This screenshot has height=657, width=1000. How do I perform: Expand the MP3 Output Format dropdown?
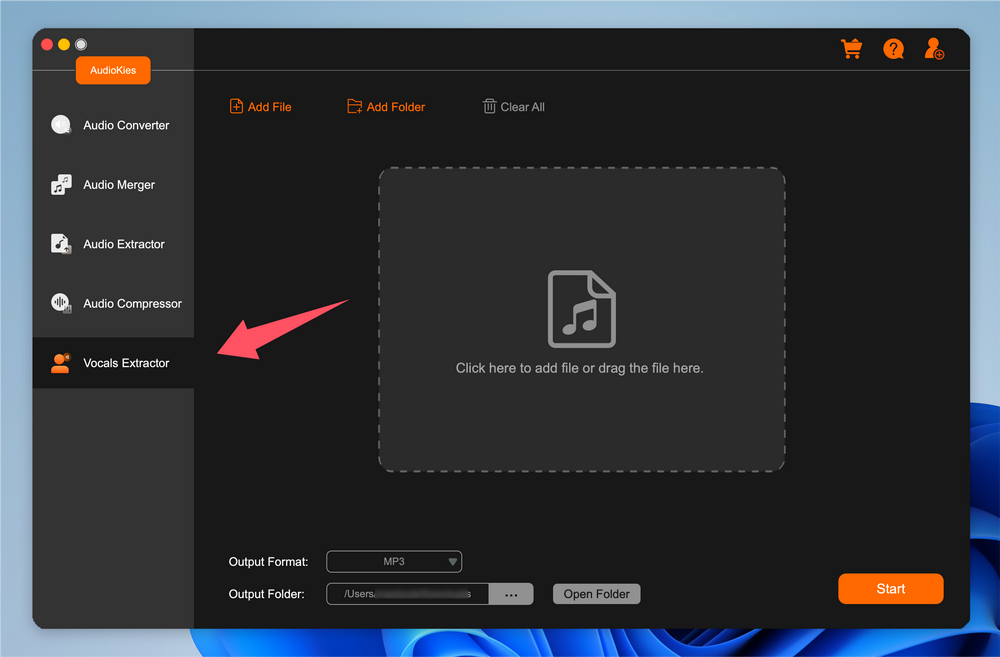pyautogui.click(x=394, y=562)
